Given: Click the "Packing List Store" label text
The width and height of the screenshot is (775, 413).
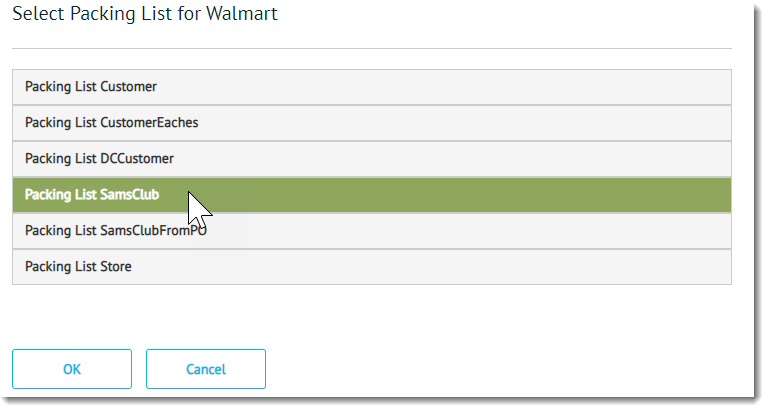Looking at the screenshot, I should 78,267.
